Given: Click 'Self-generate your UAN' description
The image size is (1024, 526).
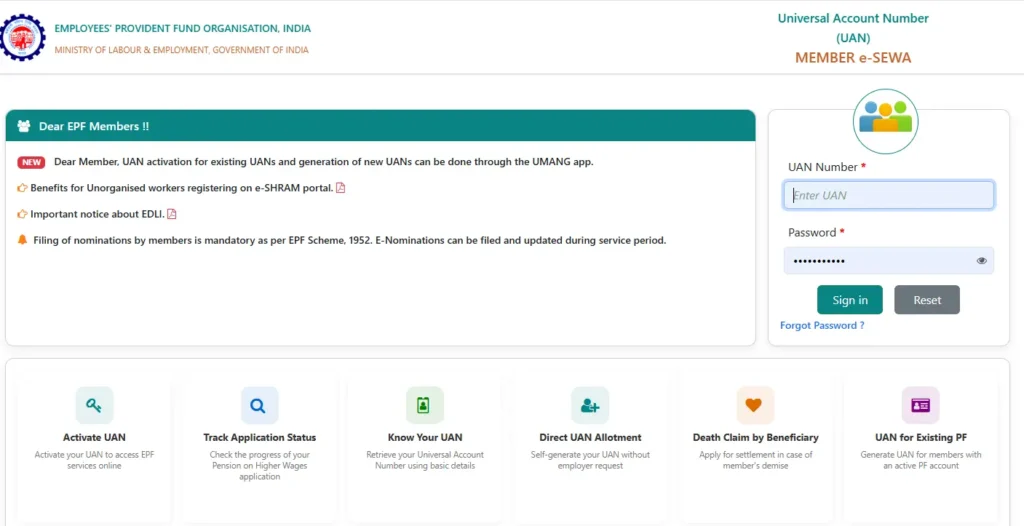Looking at the screenshot, I should click(x=590, y=460).
